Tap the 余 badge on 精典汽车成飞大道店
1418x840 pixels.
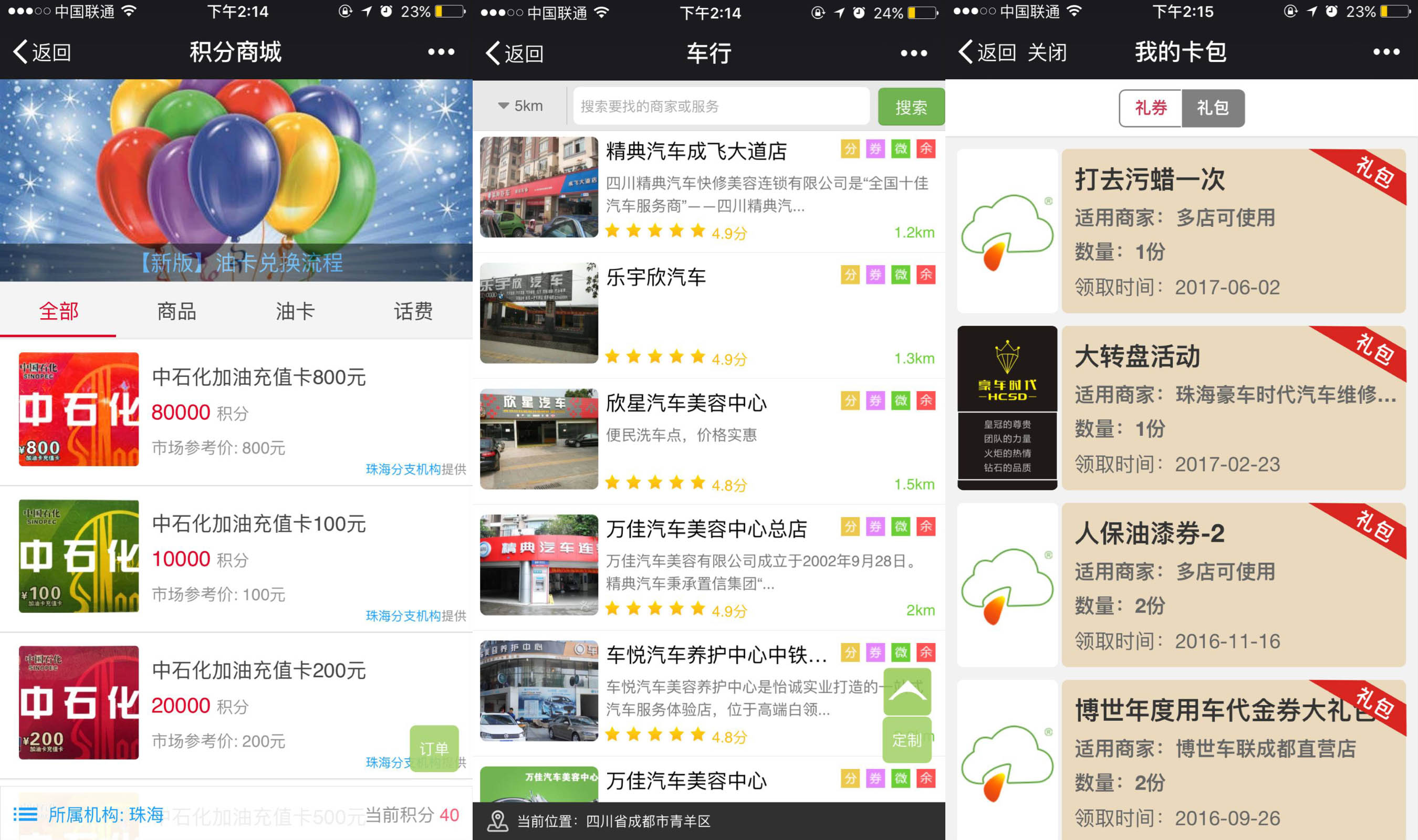[926, 149]
